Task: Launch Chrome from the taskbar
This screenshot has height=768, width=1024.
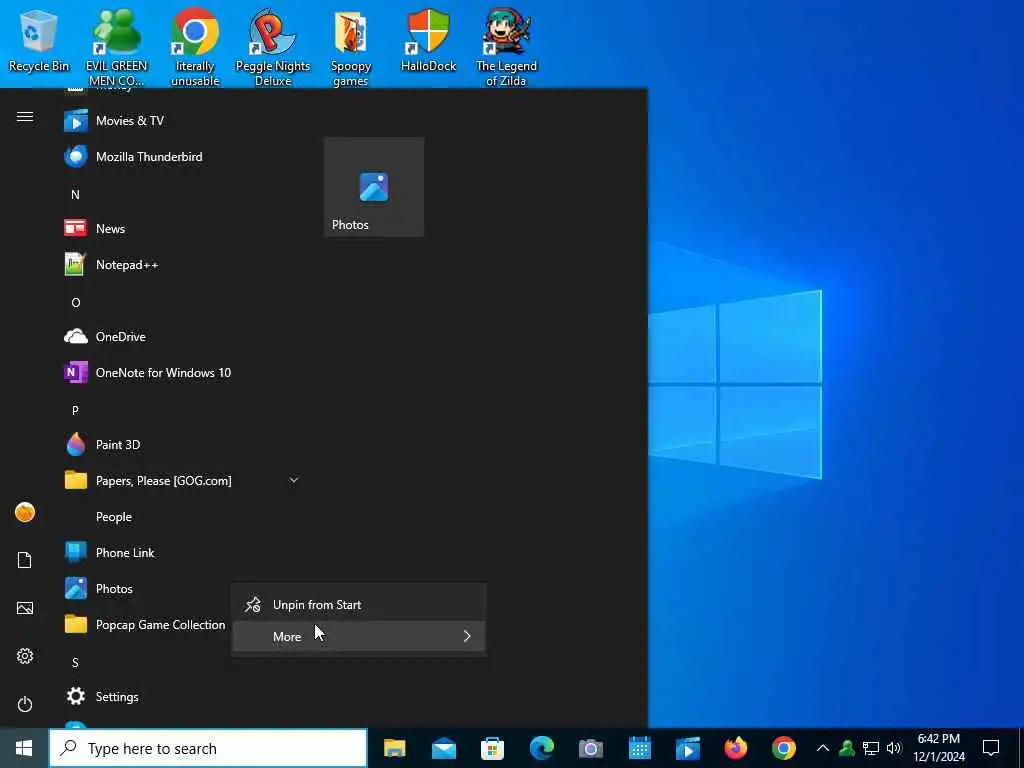Action: pos(784,748)
